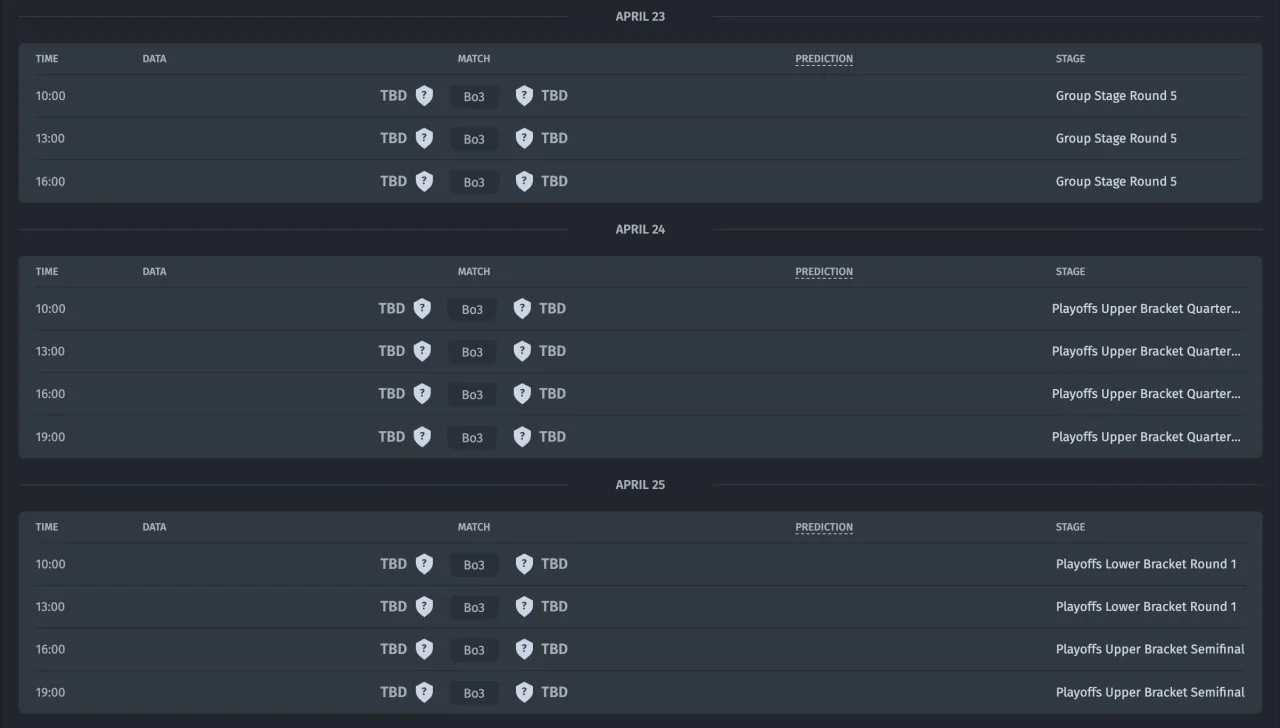Open left team shield icon, April 25 13:00 match
The height and width of the screenshot is (728, 1280).
point(424,607)
